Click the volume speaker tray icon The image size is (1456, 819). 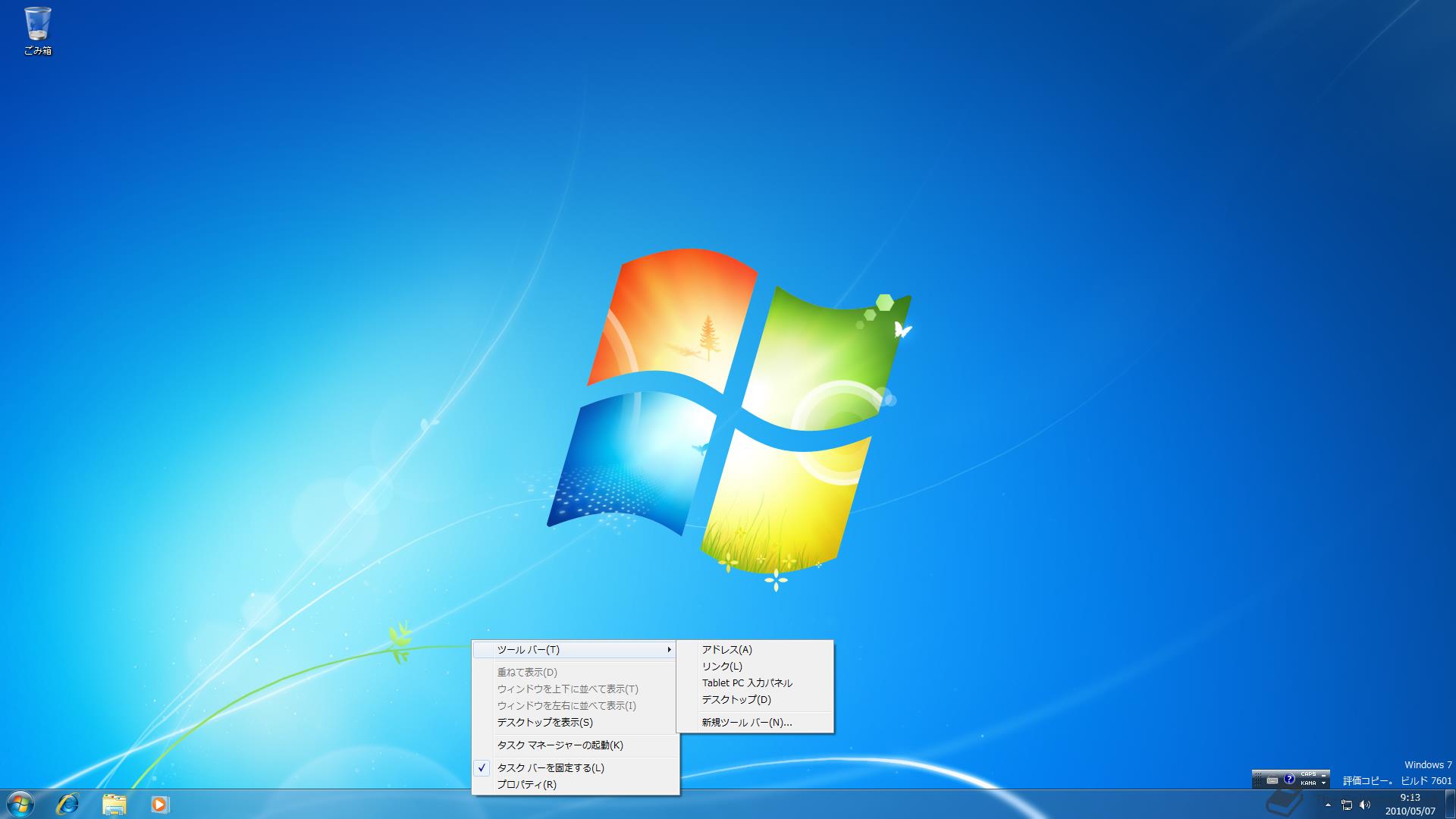tap(1365, 805)
